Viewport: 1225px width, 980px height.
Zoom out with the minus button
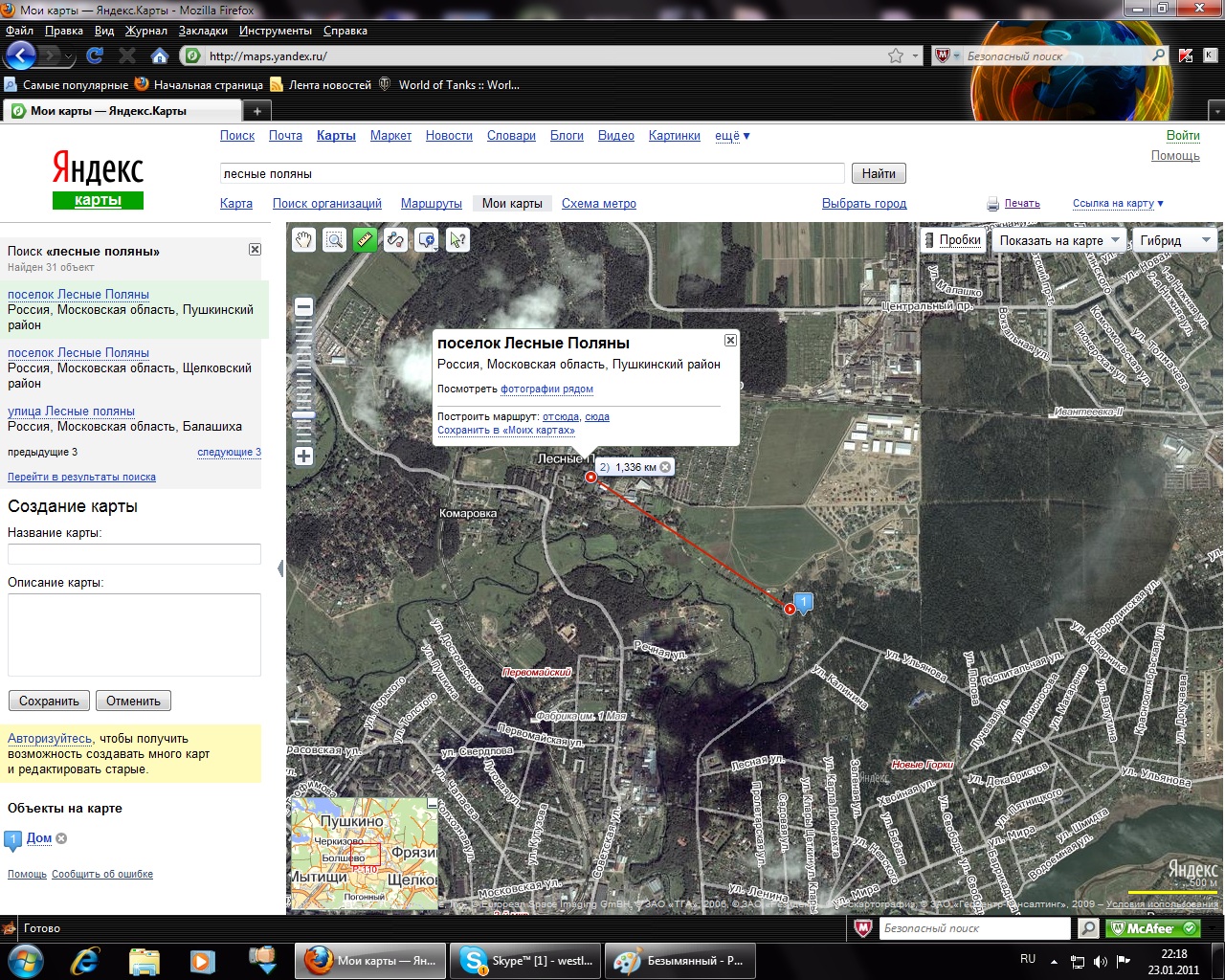coord(303,307)
